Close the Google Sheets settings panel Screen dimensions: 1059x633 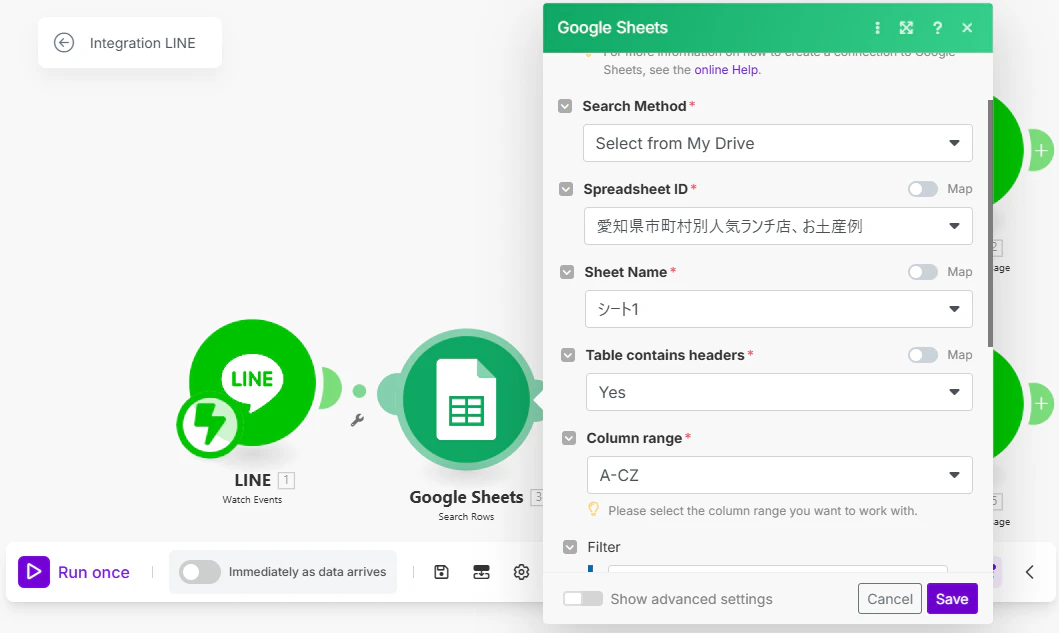point(967,28)
